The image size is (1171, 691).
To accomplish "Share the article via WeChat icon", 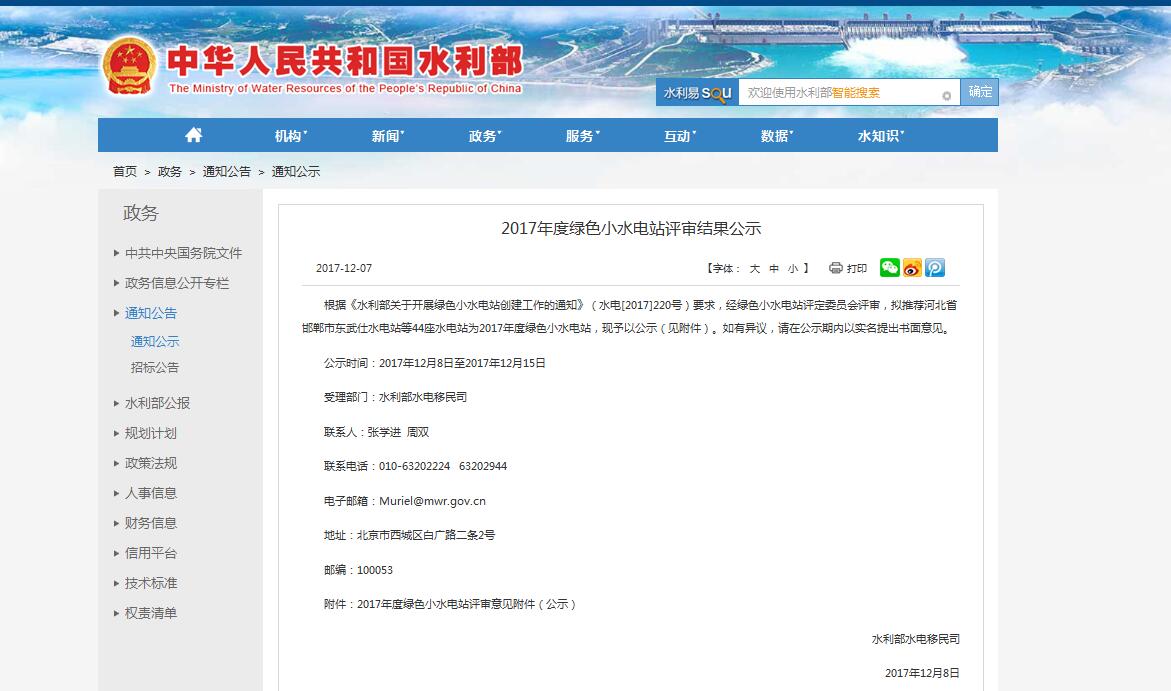I will coord(889,267).
